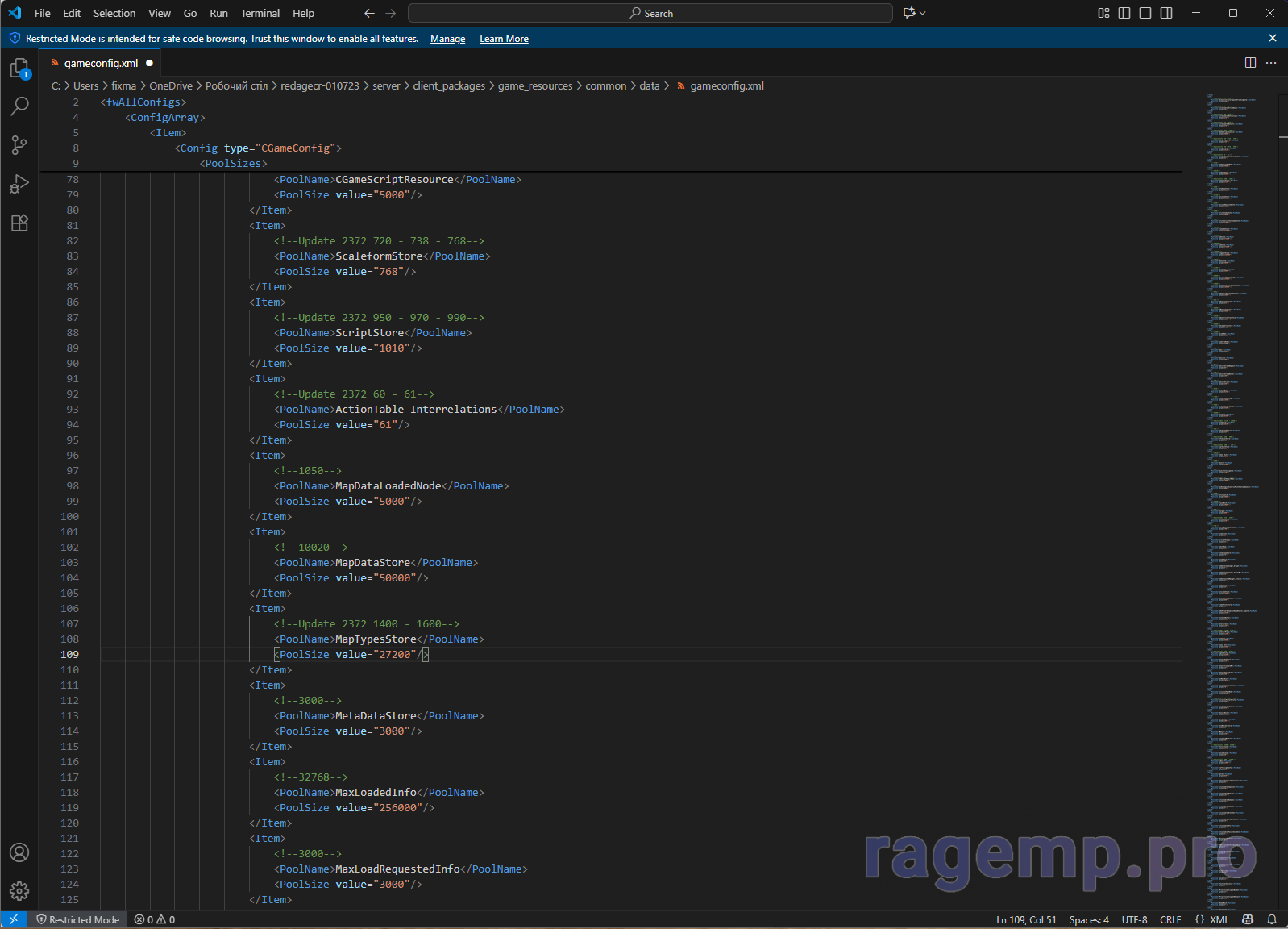Open the editor More Actions ellipsis menu
The height and width of the screenshot is (929, 1288).
(1271, 63)
